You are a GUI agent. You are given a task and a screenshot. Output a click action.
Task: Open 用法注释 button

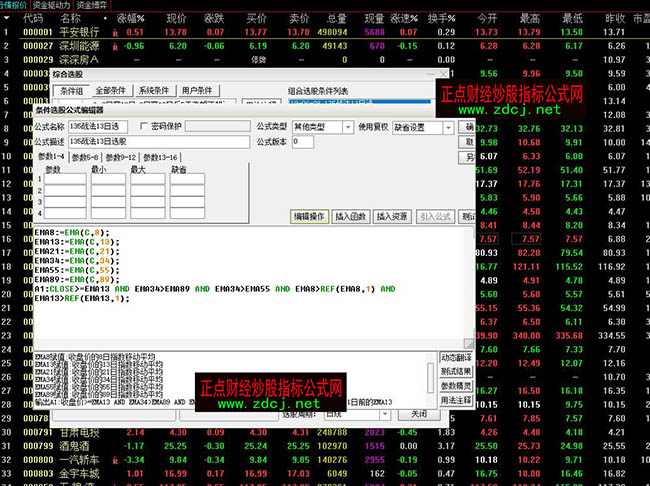pos(456,399)
